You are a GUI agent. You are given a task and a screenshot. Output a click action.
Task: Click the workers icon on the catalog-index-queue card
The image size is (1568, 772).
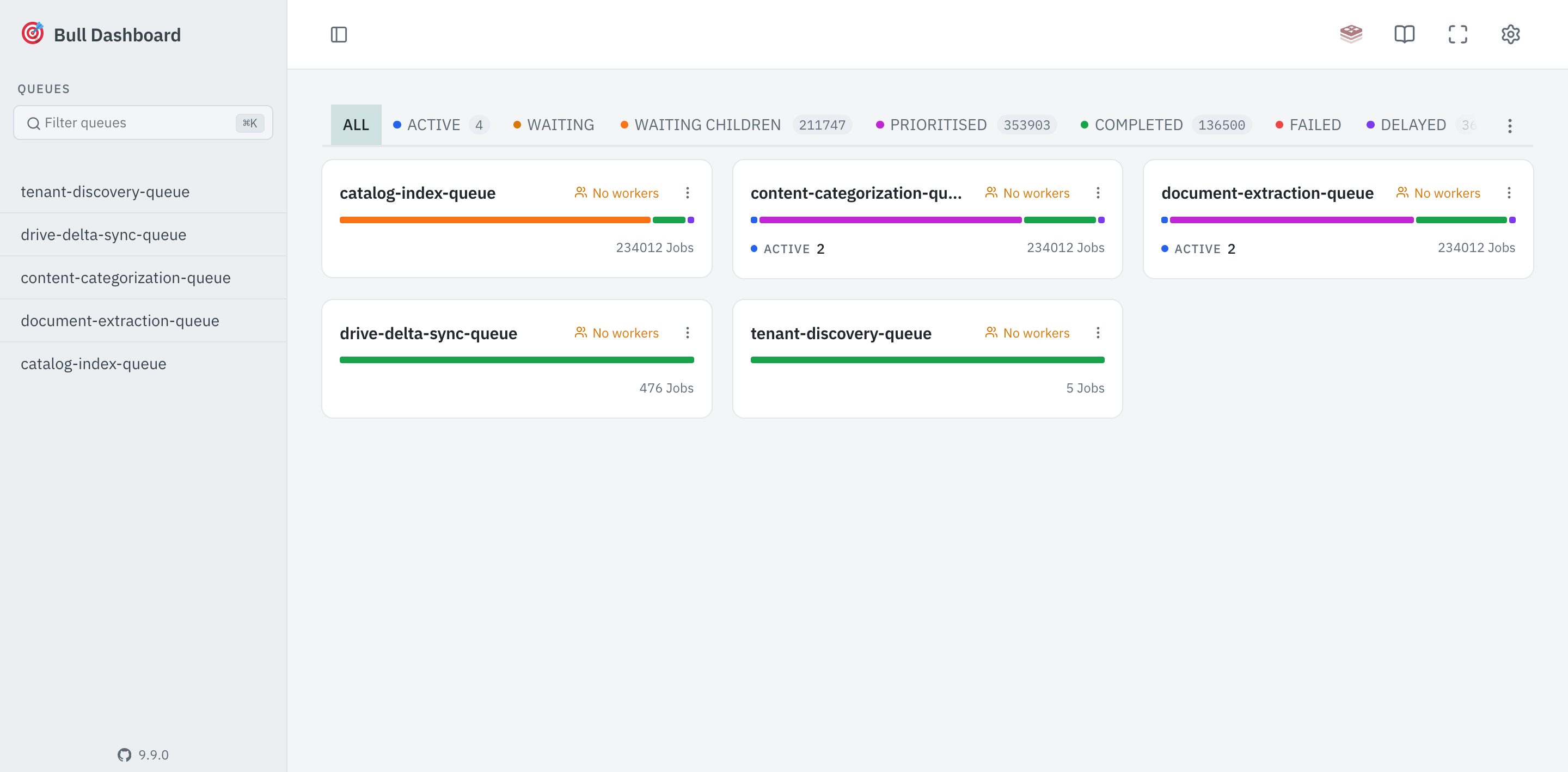(x=581, y=192)
